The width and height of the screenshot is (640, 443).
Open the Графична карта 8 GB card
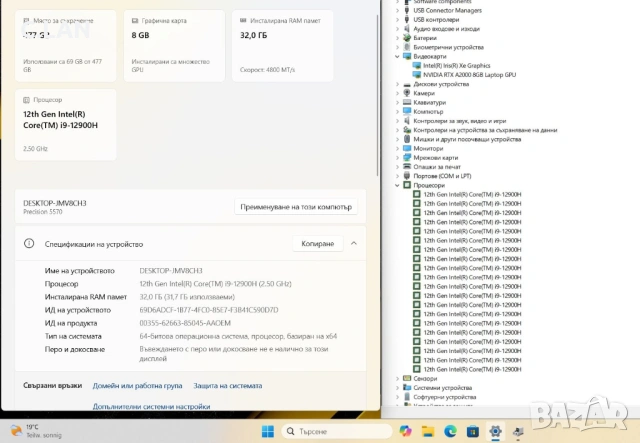[x=174, y=46]
